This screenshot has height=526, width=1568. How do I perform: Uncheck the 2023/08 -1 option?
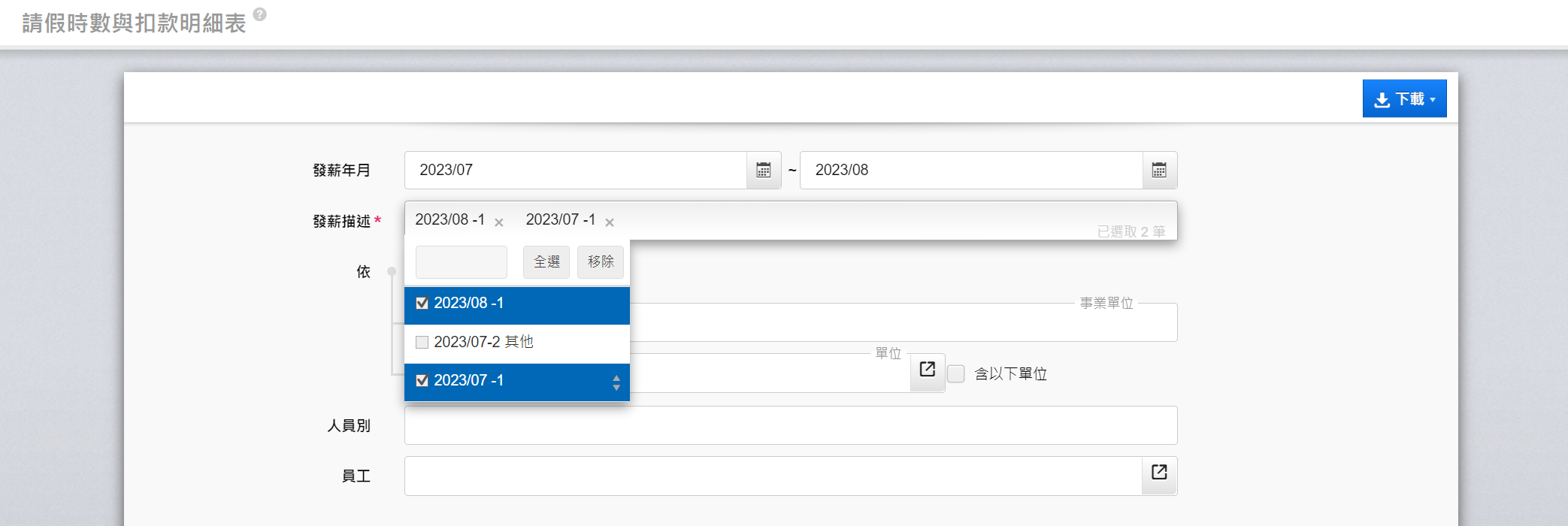click(x=422, y=304)
